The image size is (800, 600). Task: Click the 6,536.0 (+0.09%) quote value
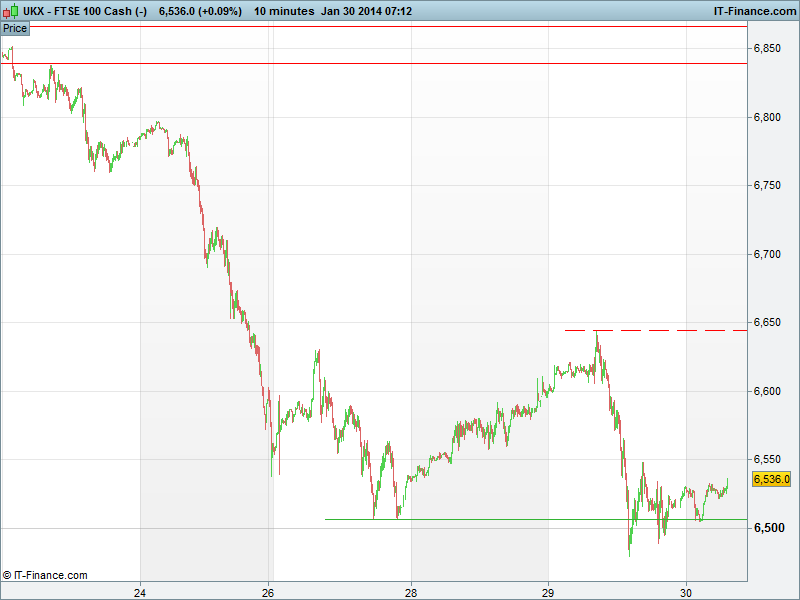click(200, 11)
